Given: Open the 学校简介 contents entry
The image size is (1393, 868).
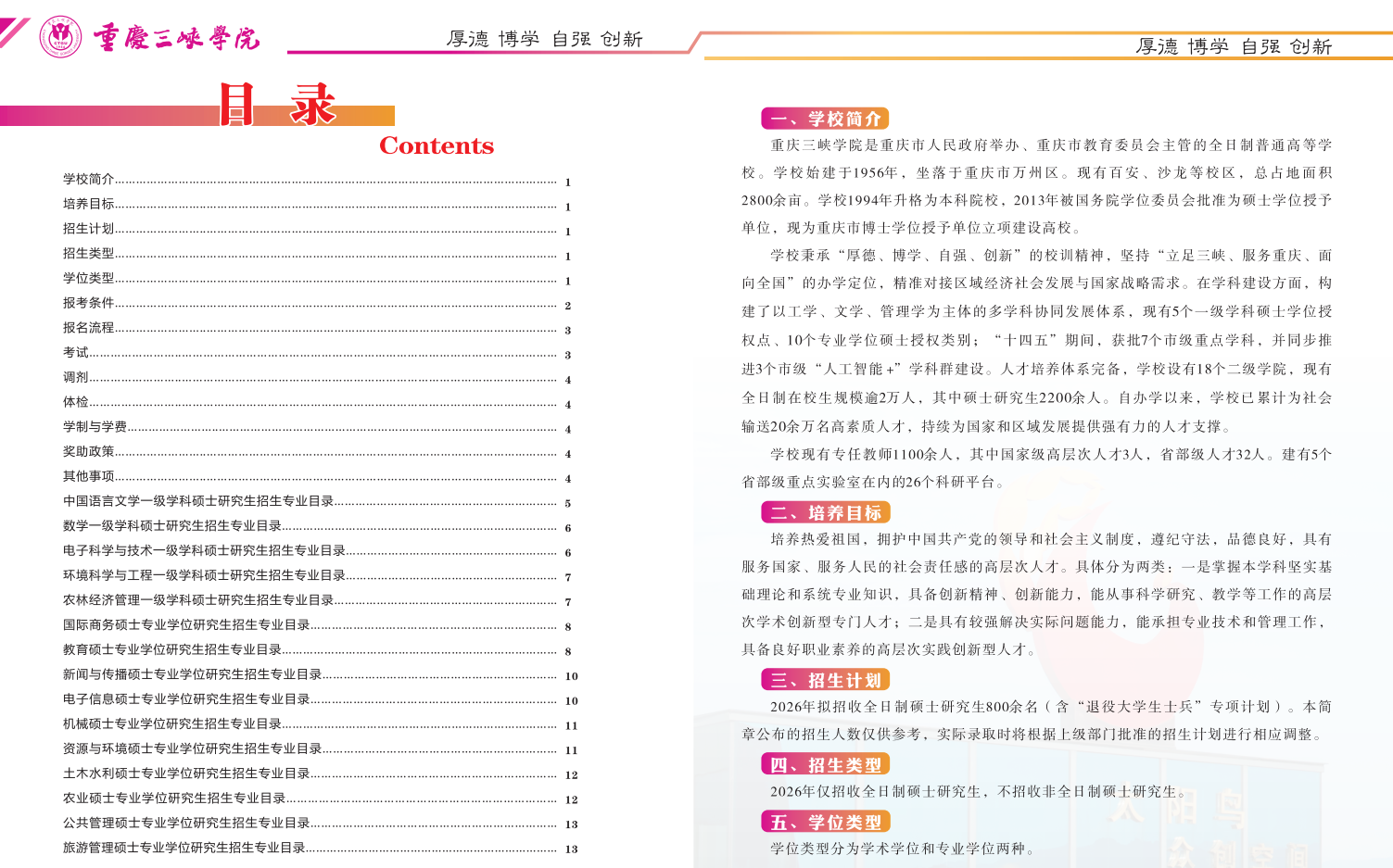Looking at the screenshot, I should click(318, 180).
